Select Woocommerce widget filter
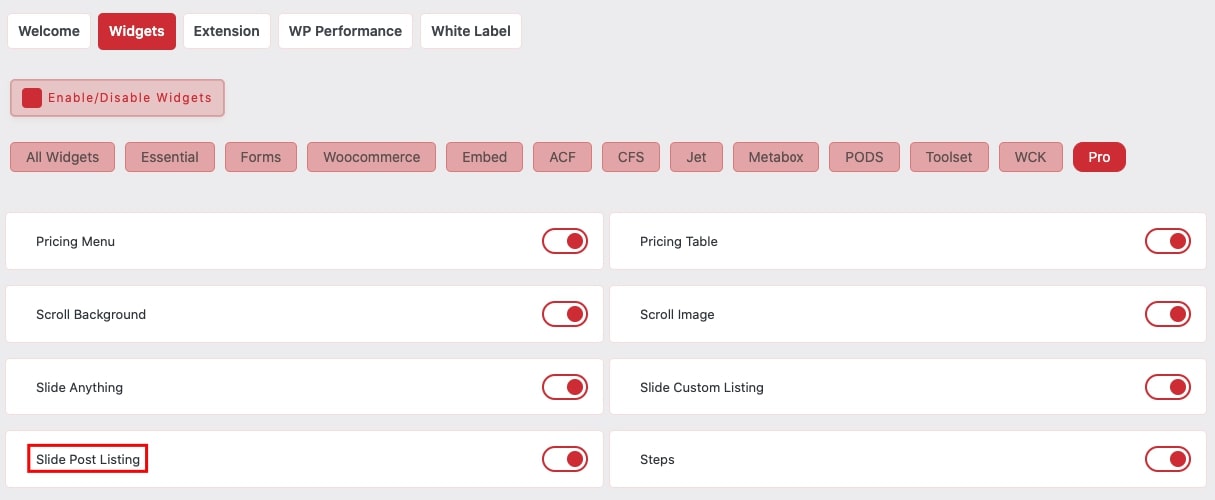The width and height of the screenshot is (1215, 500). pyautogui.click(x=371, y=157)
